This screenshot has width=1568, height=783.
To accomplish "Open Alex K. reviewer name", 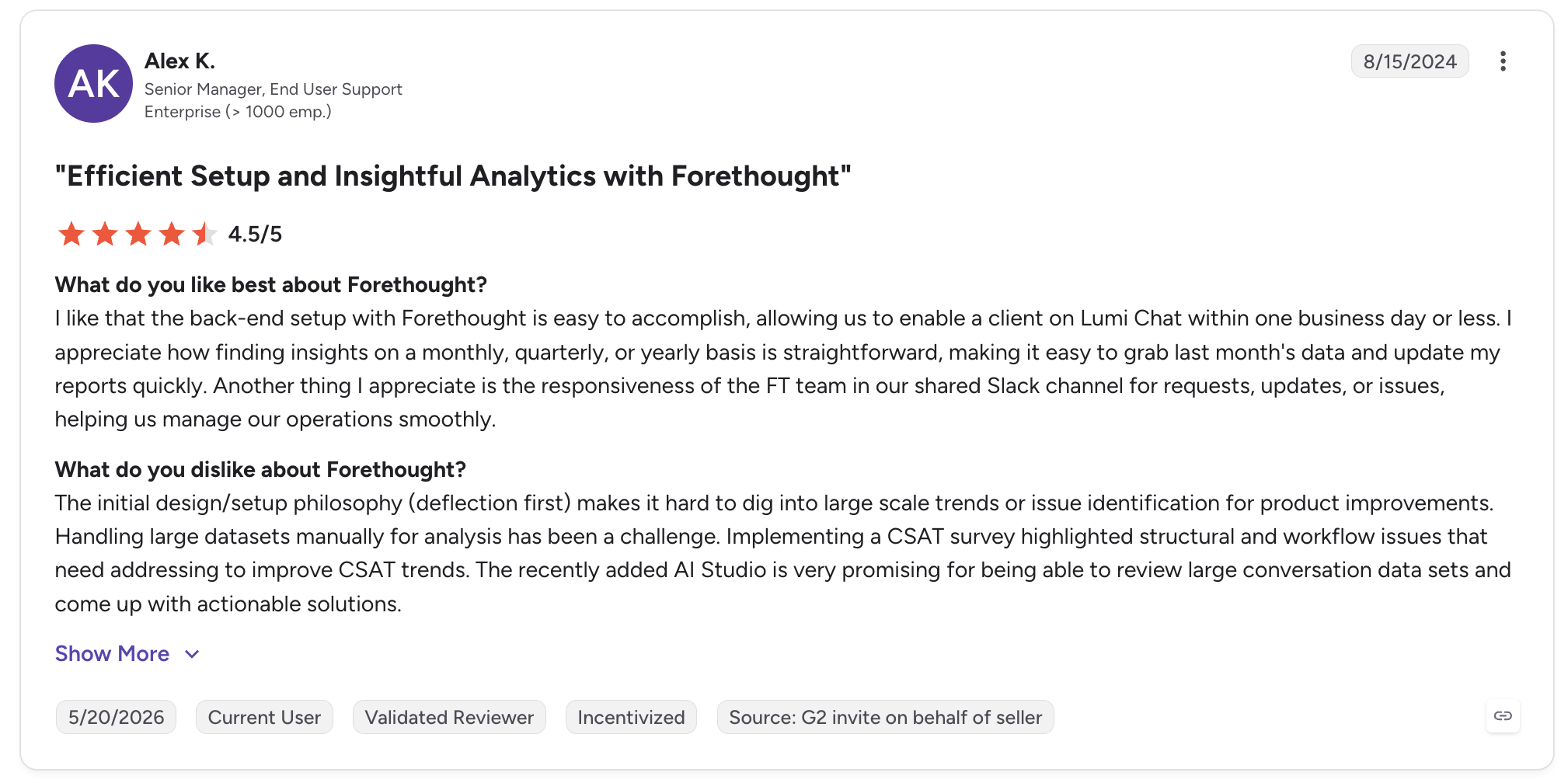I will coord(179,61).
